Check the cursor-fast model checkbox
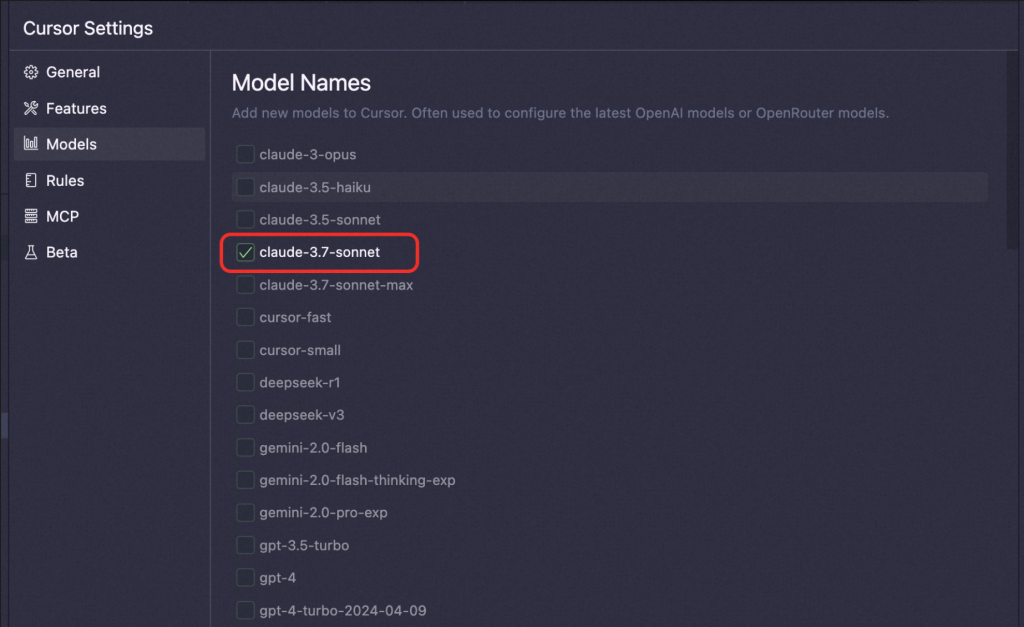 pos(245,317)
